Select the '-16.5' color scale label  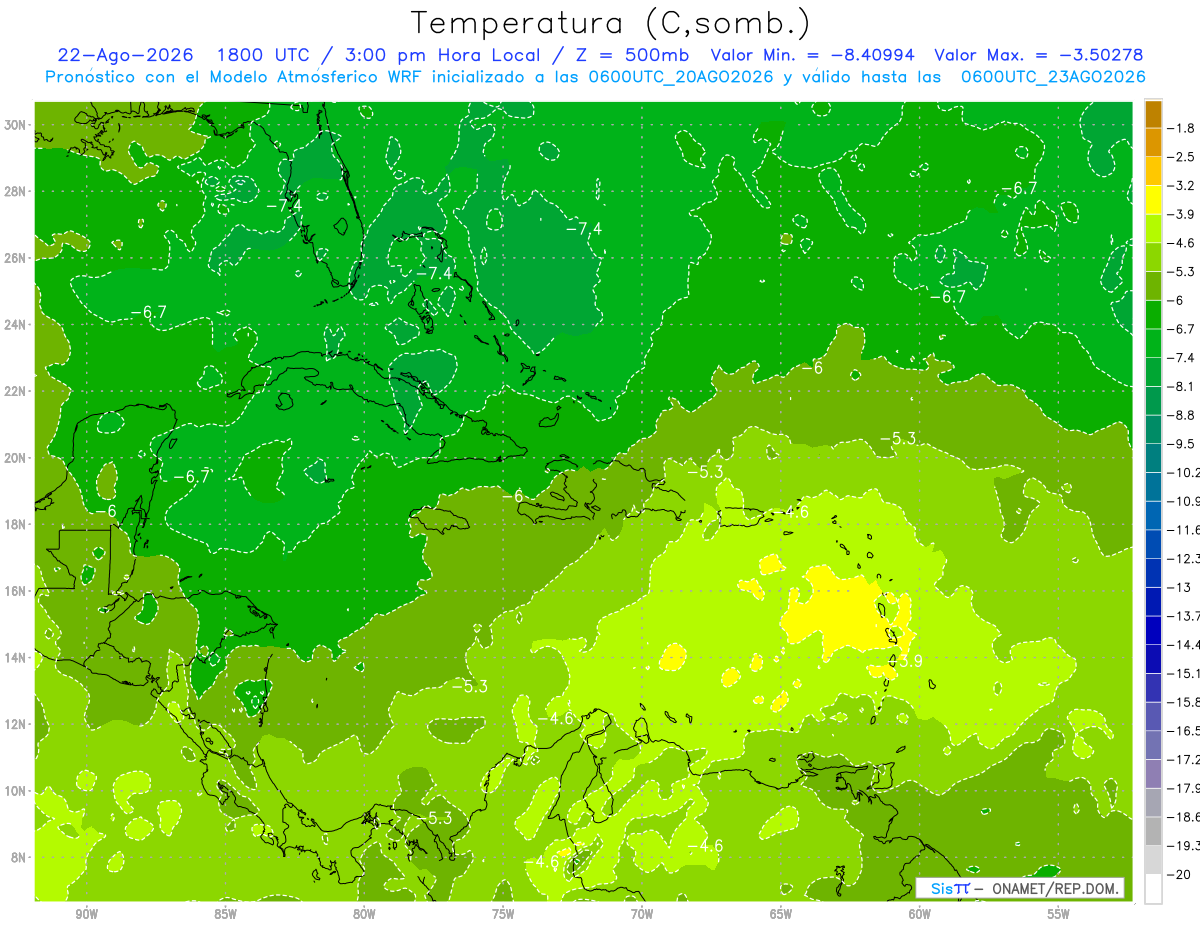pyautogui.click(x=1183, y=731)
